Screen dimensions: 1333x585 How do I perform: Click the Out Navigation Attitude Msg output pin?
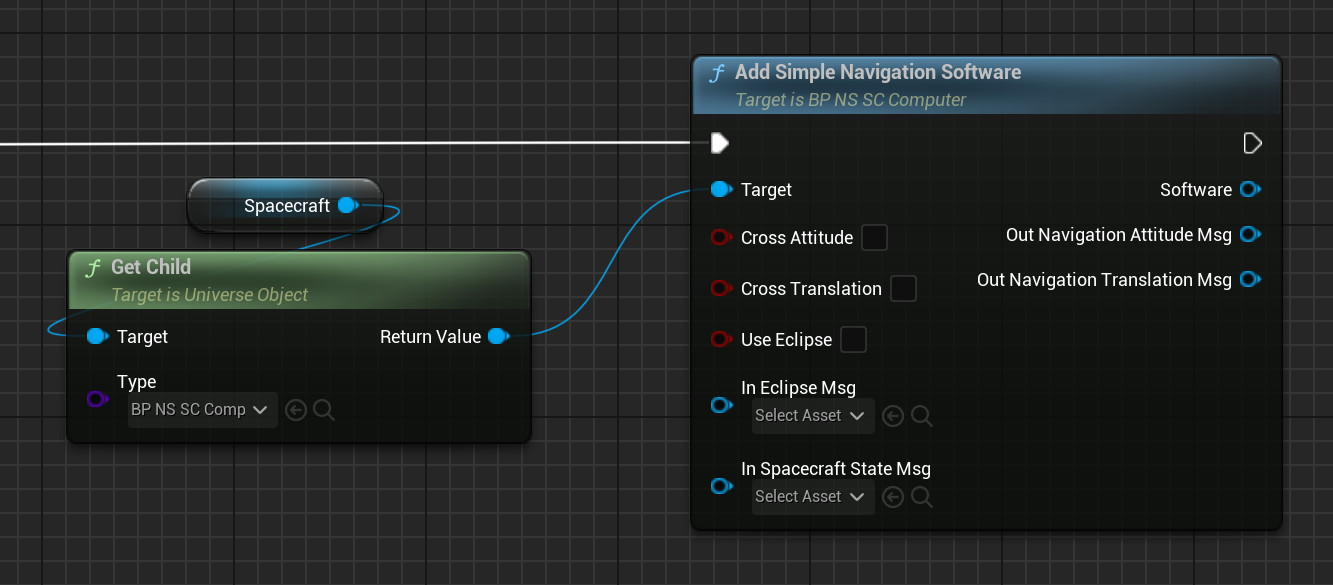(x=1249, y=235)
